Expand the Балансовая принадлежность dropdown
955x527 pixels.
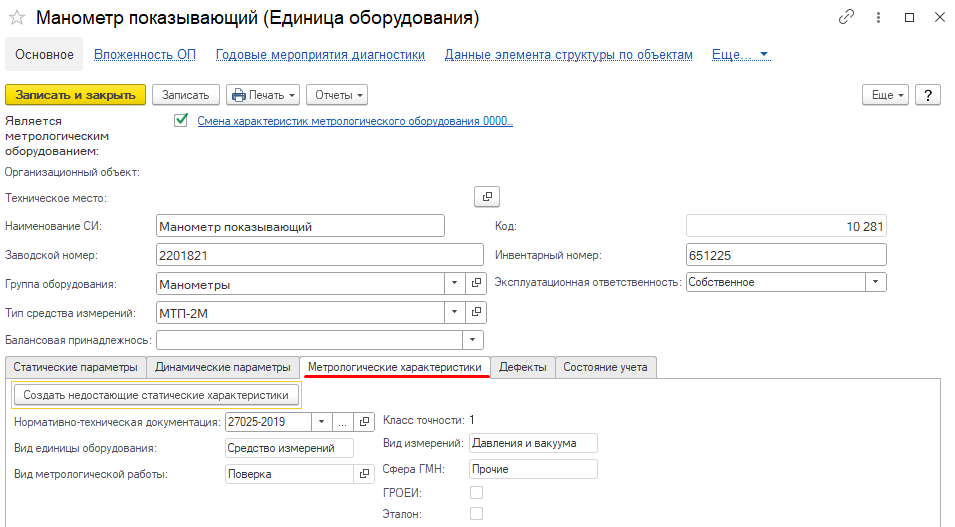[x=475, y=340]
